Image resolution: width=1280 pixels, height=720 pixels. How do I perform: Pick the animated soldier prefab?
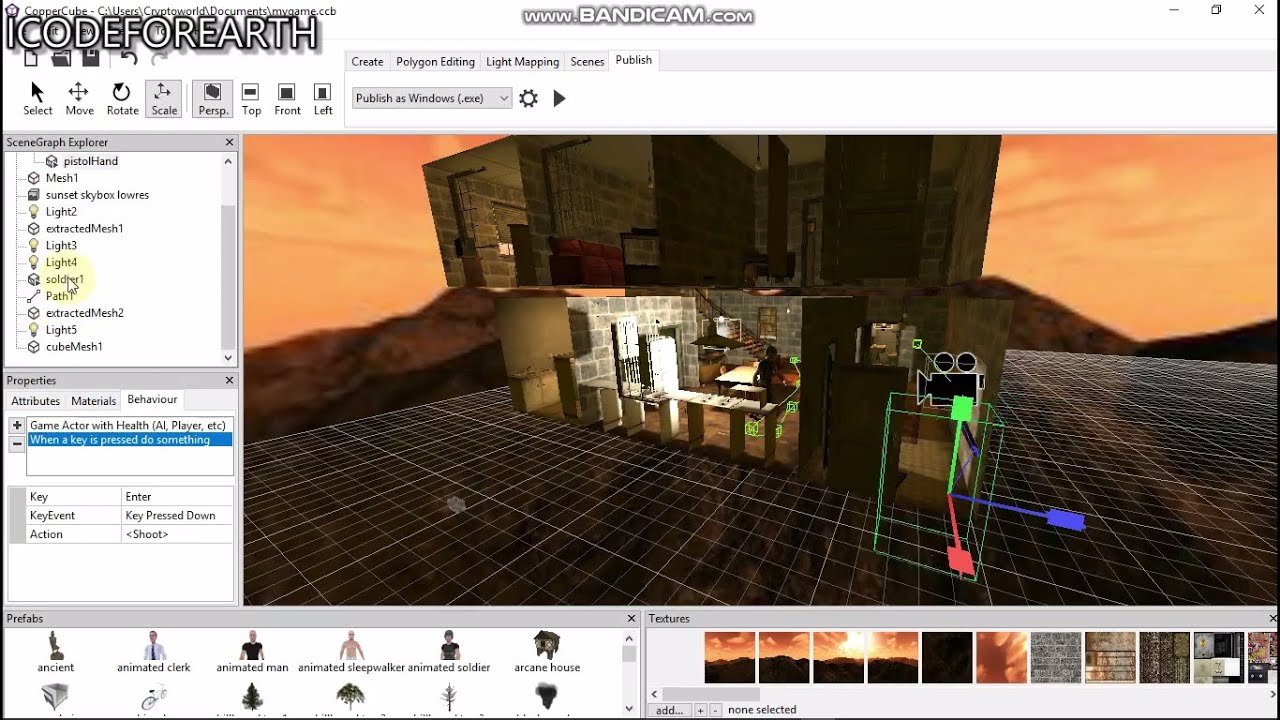coord(449,652)
